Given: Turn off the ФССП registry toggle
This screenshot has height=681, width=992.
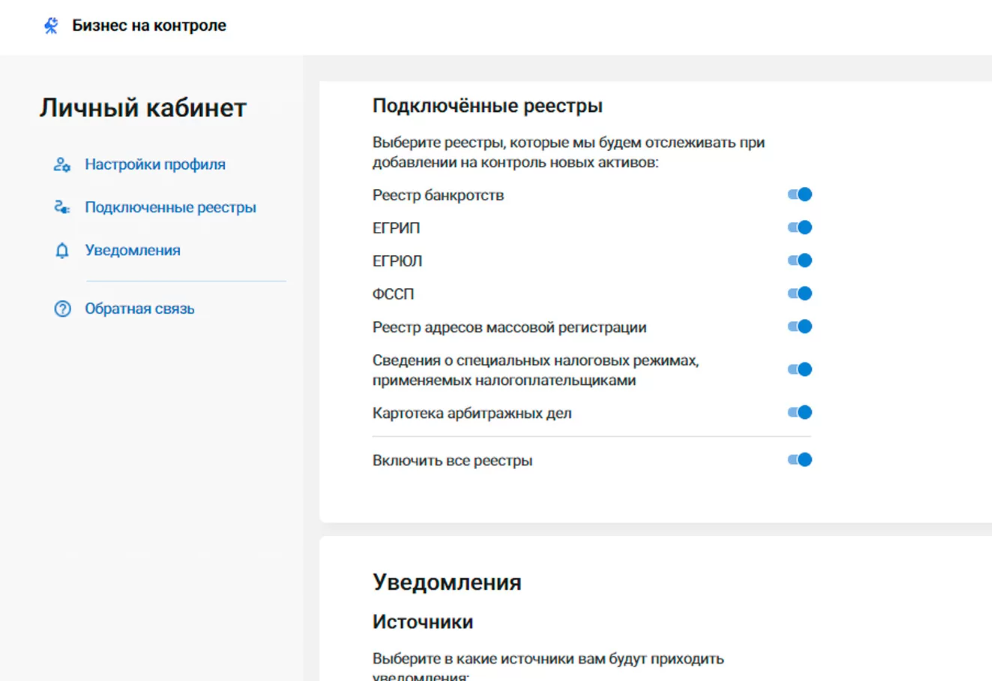Looking at the screenshot, I should tap(799, 293).
